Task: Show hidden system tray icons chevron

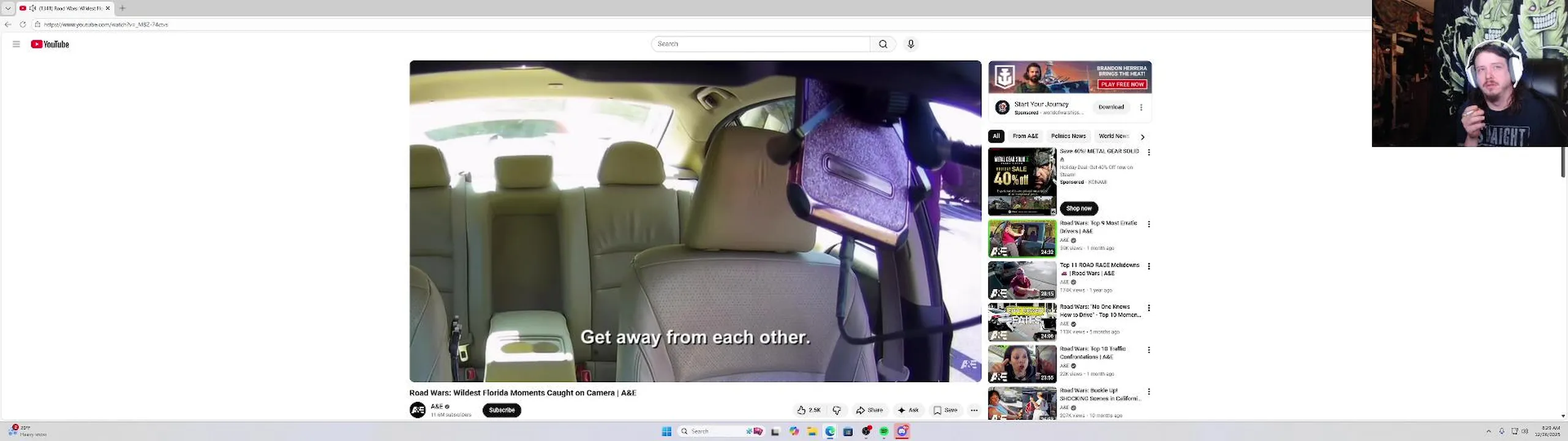Action: 1488,431
